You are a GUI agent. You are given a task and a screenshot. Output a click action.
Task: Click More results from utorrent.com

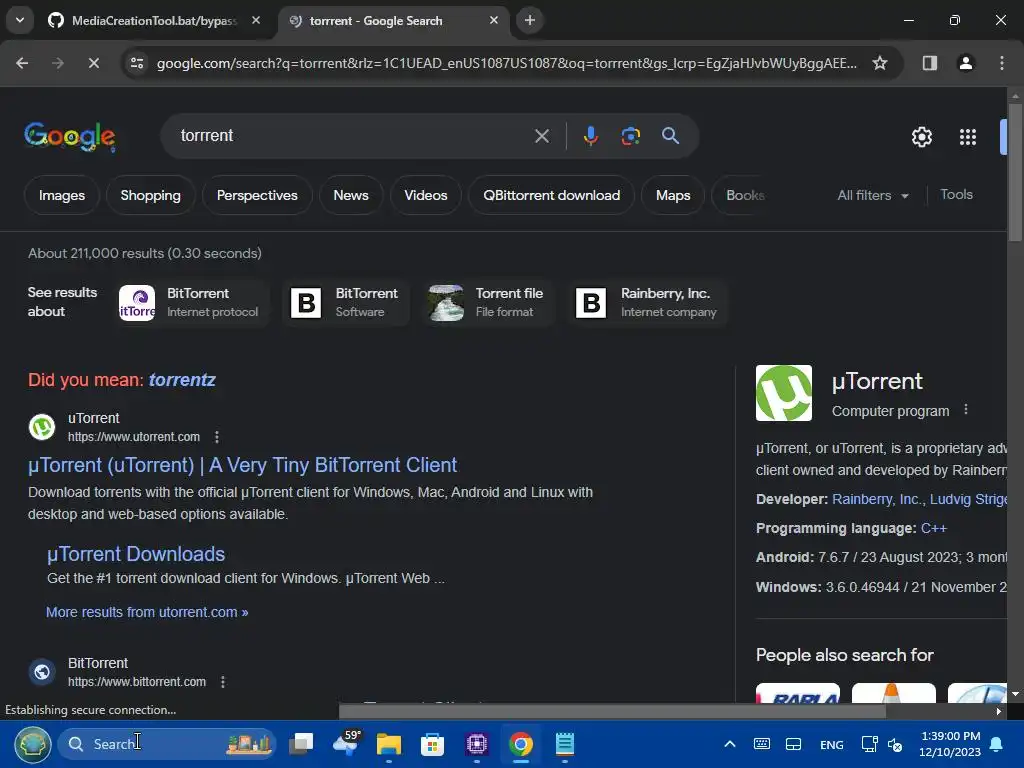coord(147,613)
